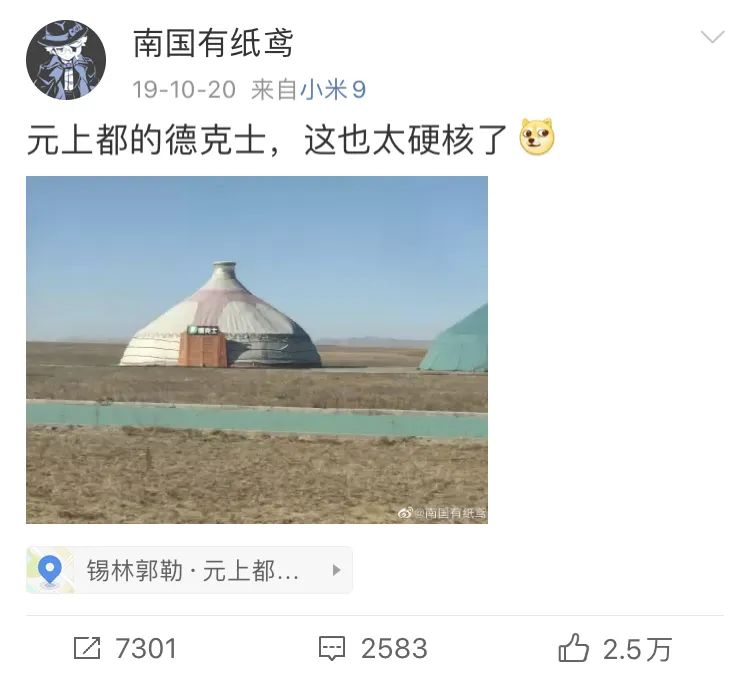Tap the 小米9 device source link
This screenshot has height=680, width=750.
click(333, 89)
